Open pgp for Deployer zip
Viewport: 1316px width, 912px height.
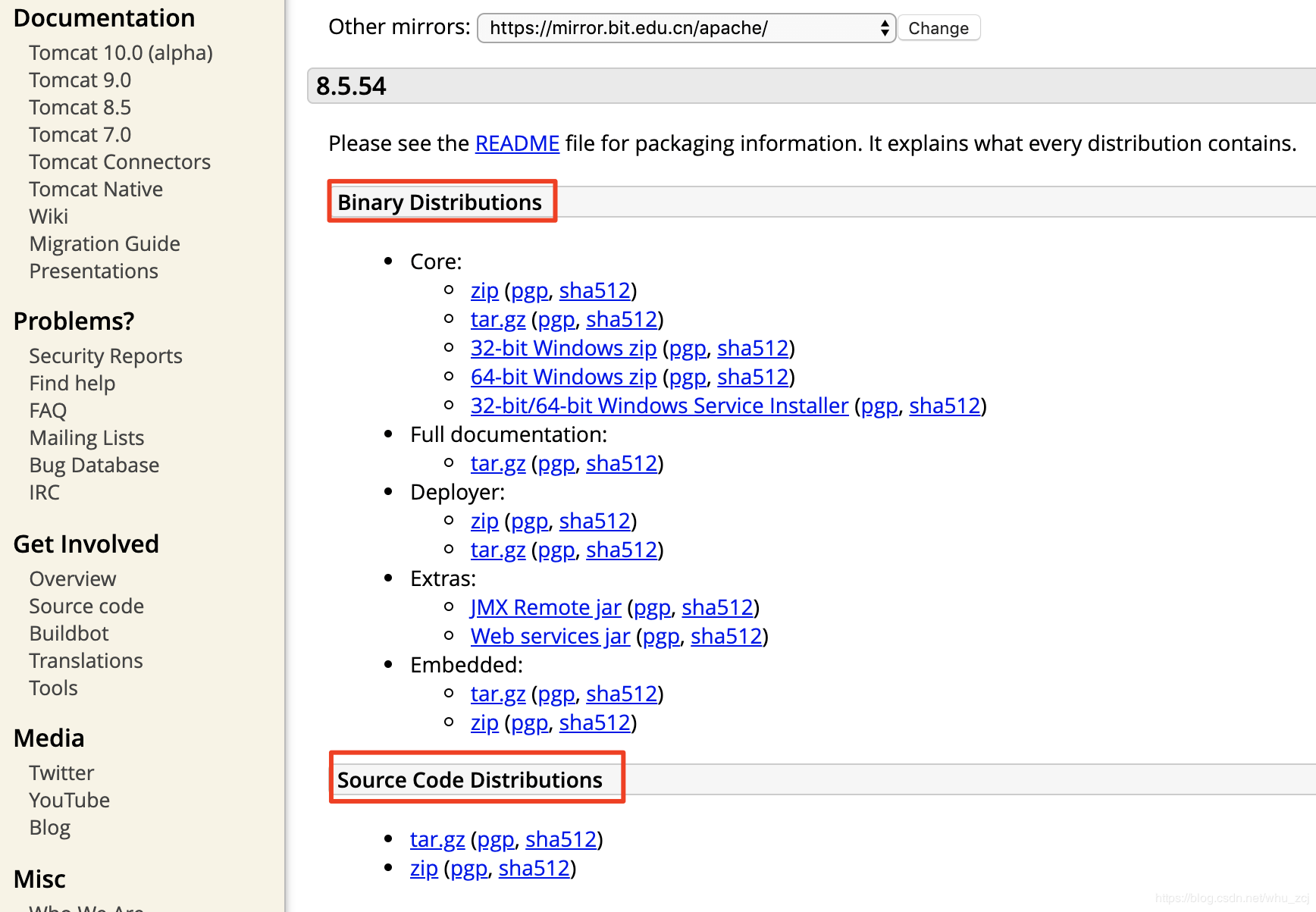pos(529,521)
